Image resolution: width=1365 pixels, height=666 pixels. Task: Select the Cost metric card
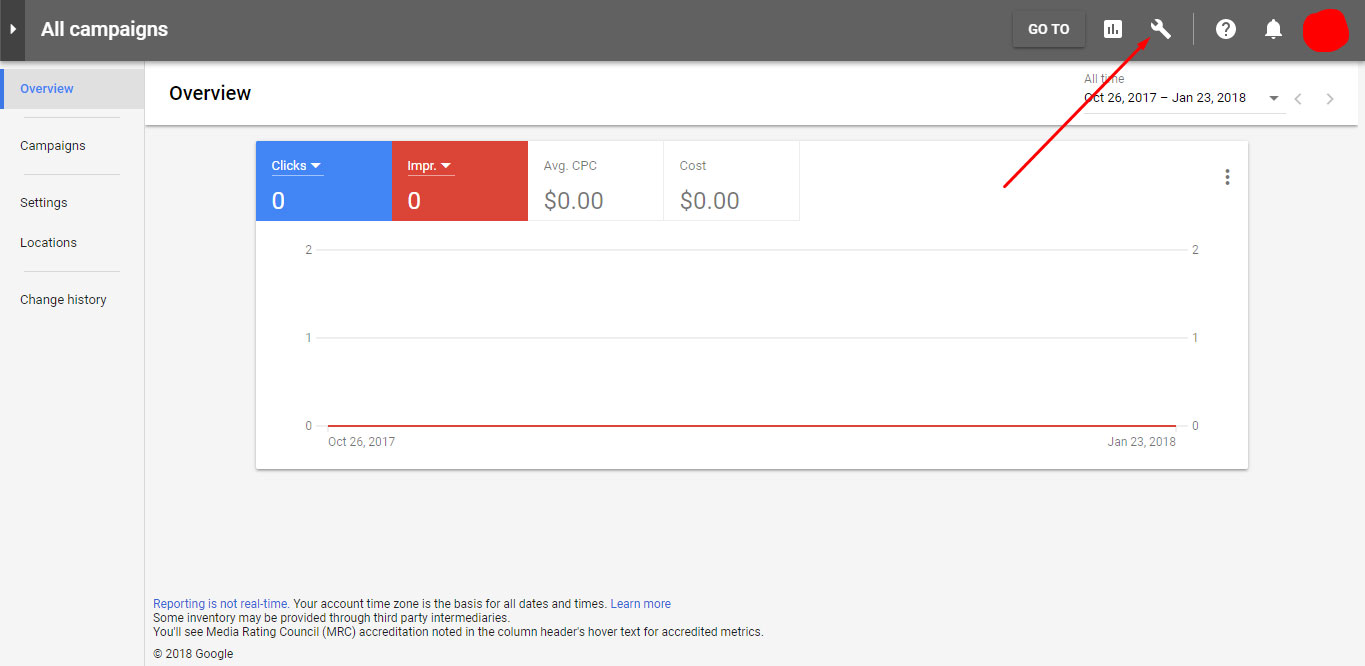coord(731,181)
